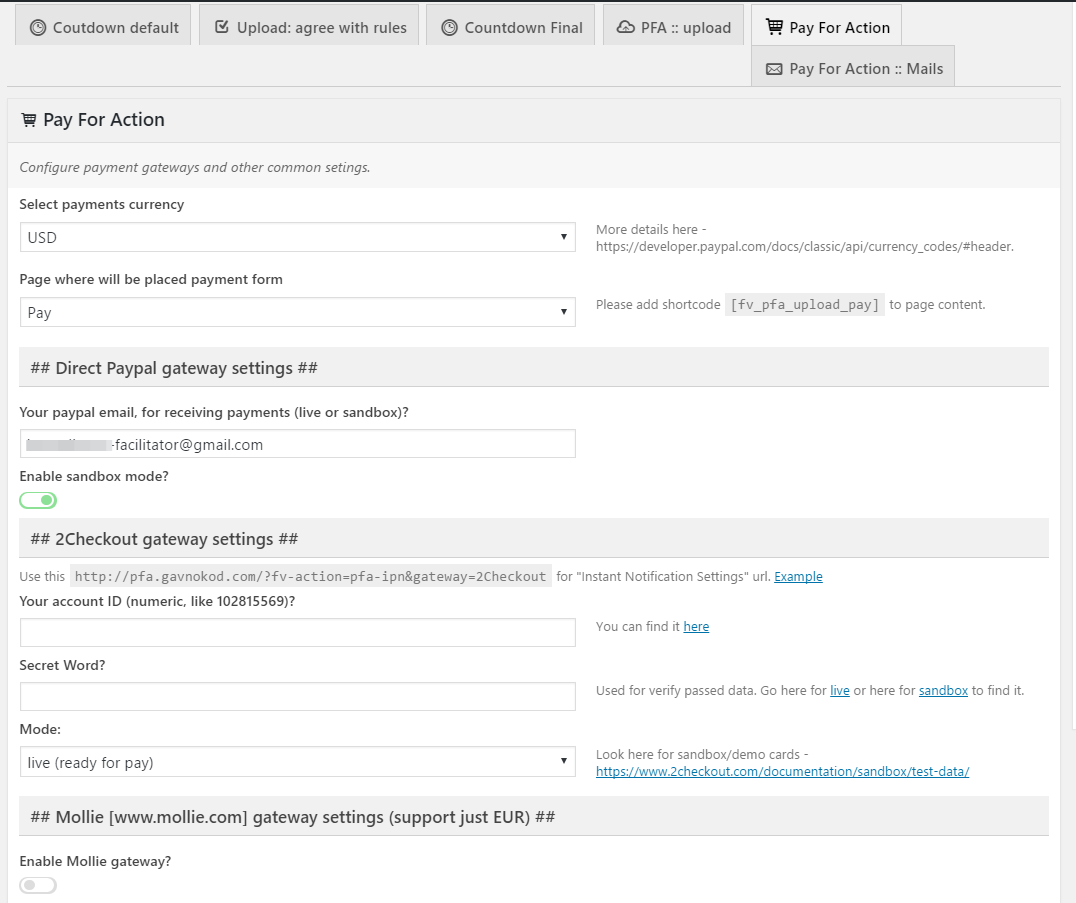Click 'Configure payment gateways' description text
Viewport: 1076px width, 903px height.
(195, 167)
